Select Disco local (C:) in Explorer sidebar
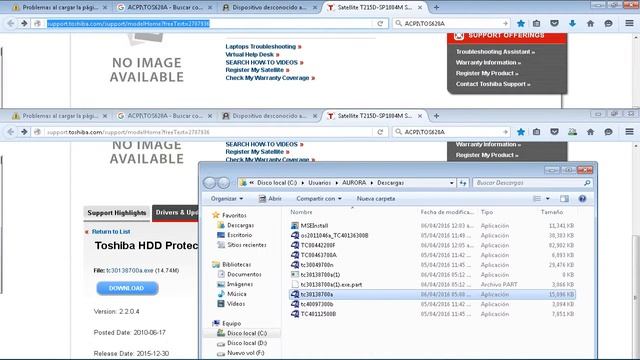 coord(247,333)
